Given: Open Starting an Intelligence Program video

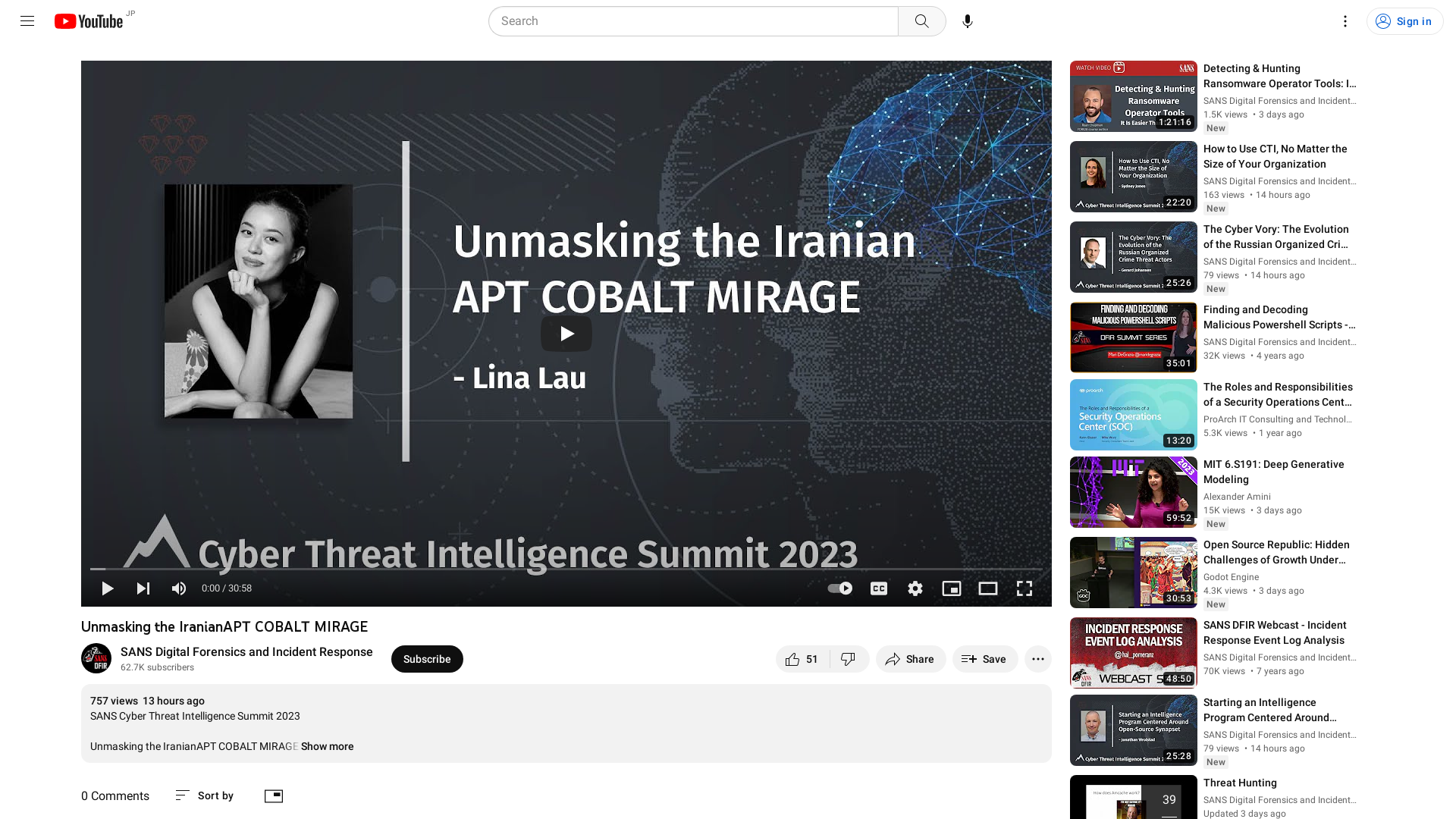Looking at the screenshot, I should click(x=1270, y=710).
